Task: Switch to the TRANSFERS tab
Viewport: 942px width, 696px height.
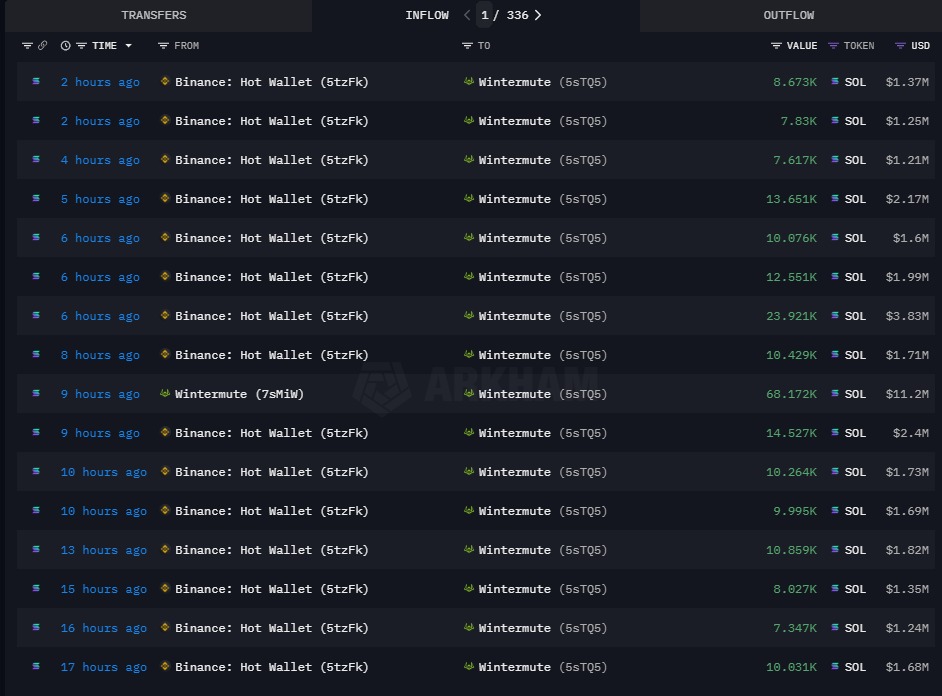Action: [x=156, y=15]
